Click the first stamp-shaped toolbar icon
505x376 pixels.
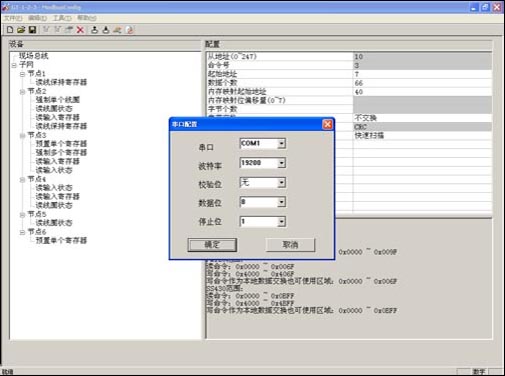pyautogui.click(x=95, y=30)
